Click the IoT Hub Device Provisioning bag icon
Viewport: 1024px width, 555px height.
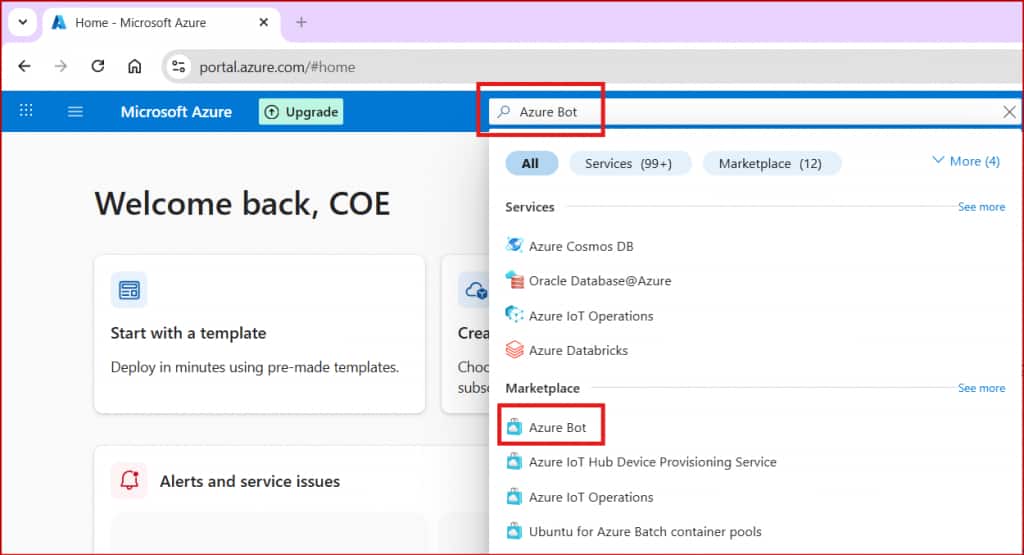tap(514, 462)
